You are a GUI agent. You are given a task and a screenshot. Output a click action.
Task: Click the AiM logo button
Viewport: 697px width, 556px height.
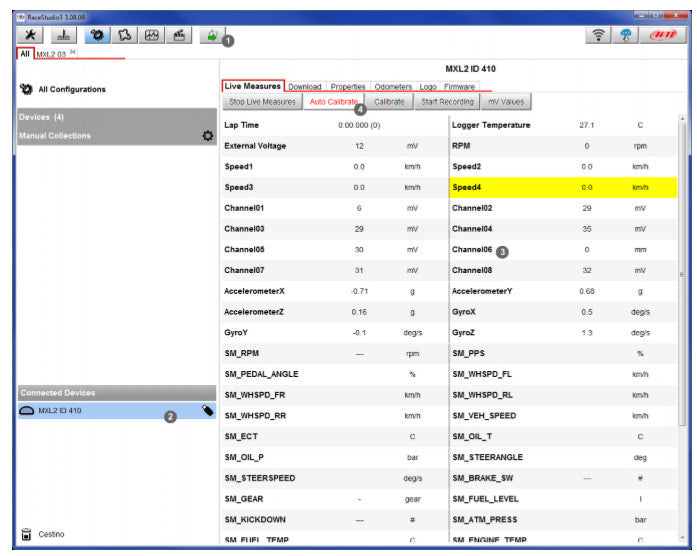[663, 35]
